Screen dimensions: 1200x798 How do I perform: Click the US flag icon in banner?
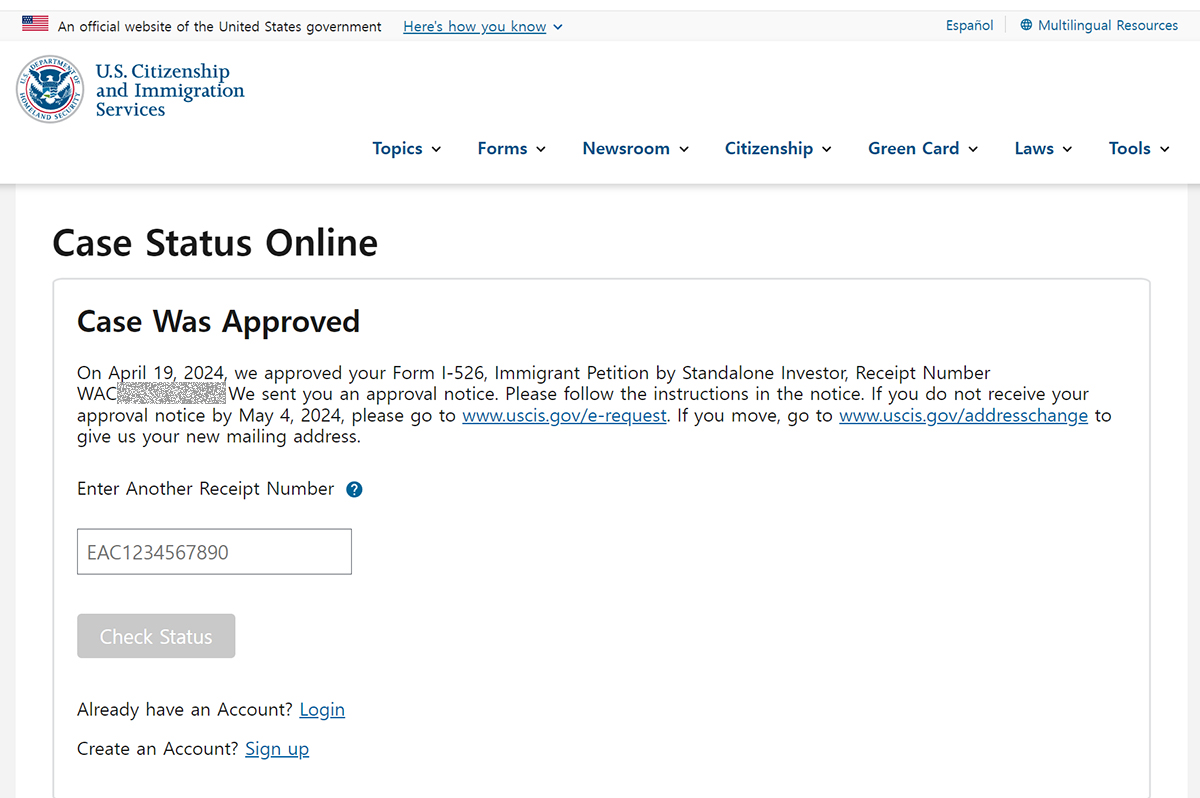pos(35,24)
